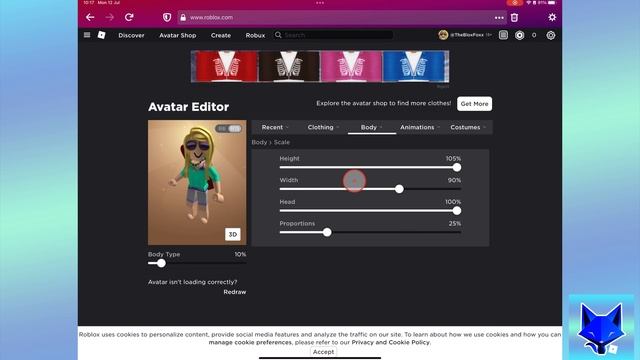The image size is (640, 360).
Task: Click the avatar preview image
Action: click(197, 182)
